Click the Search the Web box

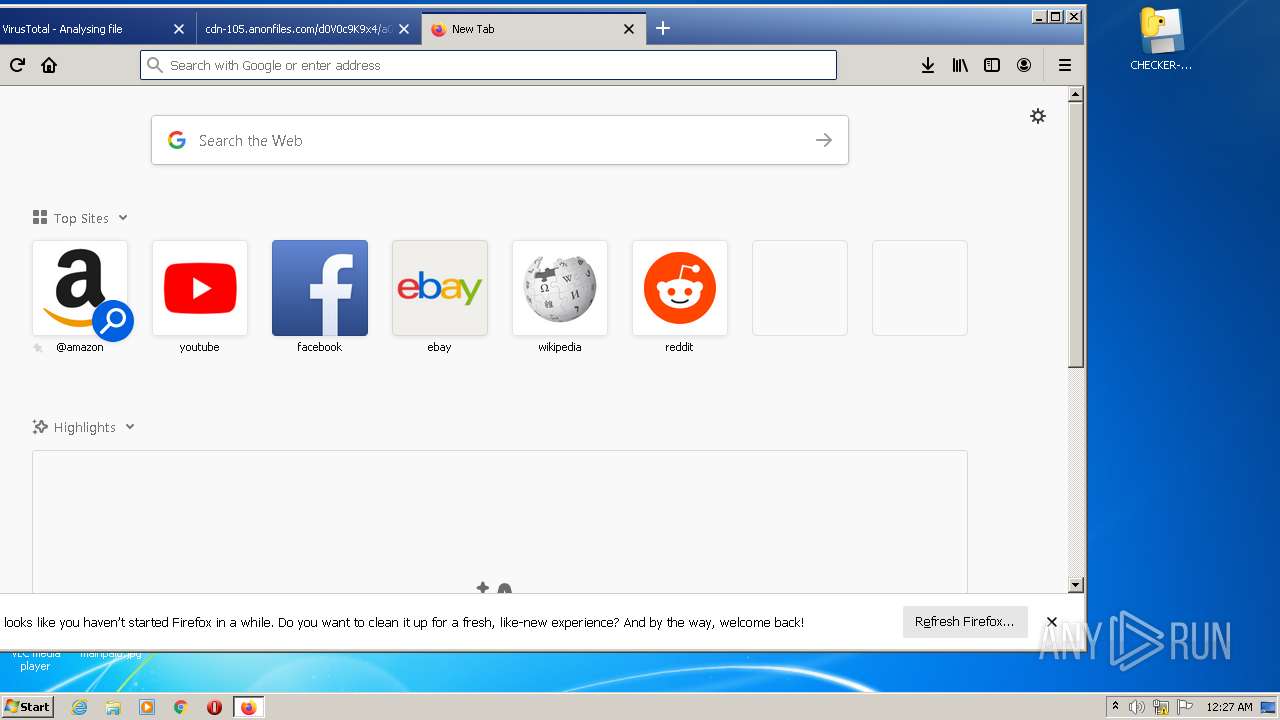click(500, 140)
